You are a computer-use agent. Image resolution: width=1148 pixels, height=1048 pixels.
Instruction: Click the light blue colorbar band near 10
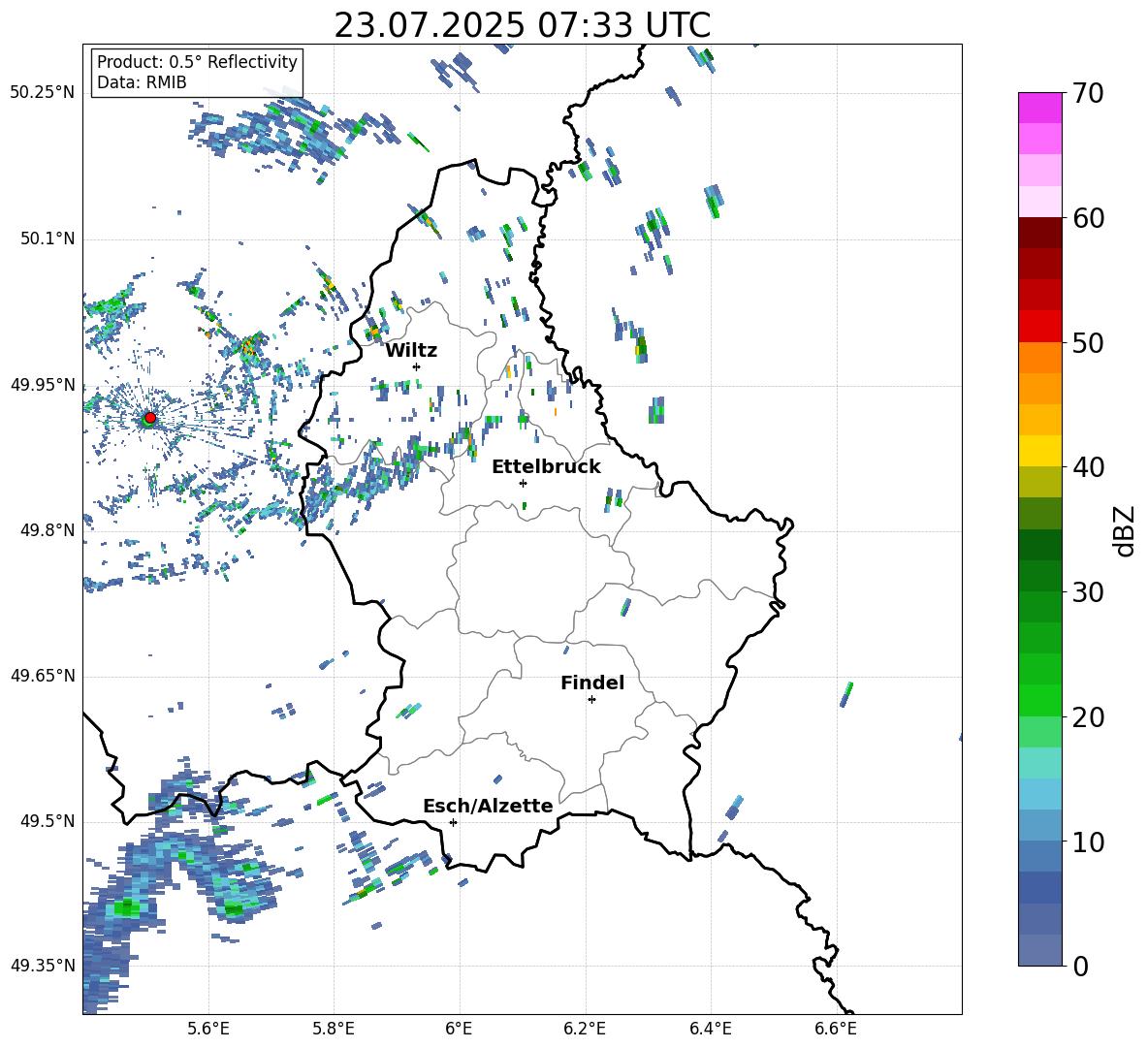[x=1040, y=825]
